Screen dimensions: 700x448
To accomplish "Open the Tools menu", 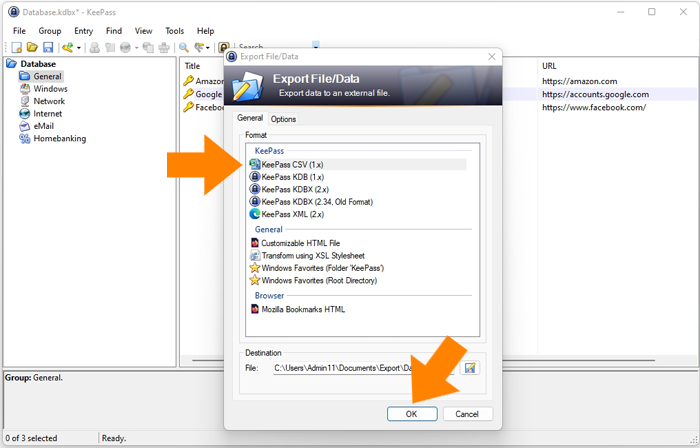I will pyautogui.click(x=174, y=31).
